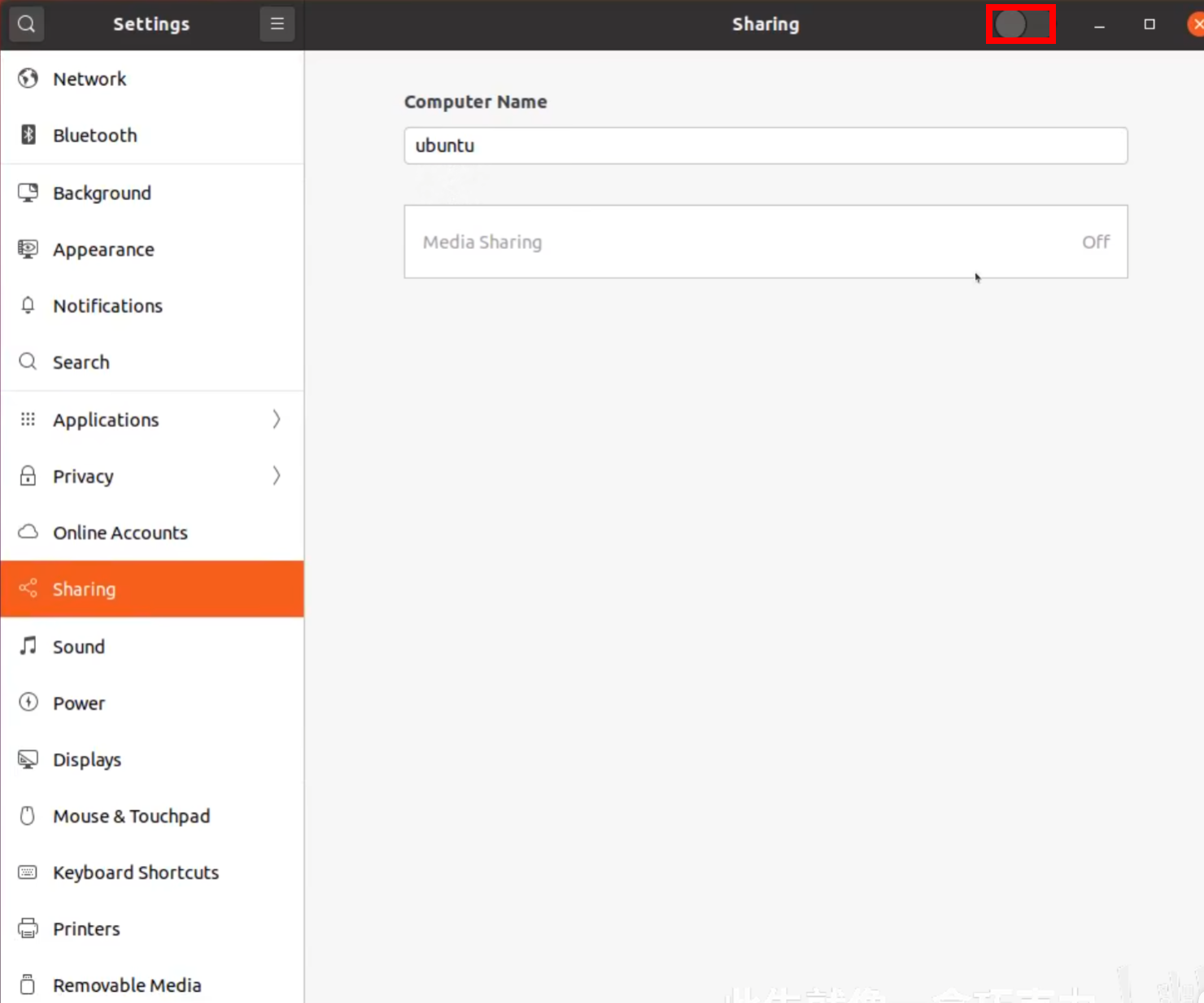Screen dimensions: 1204x1003
Task: Close the Settings window
Action: (x=1197, y=24)
